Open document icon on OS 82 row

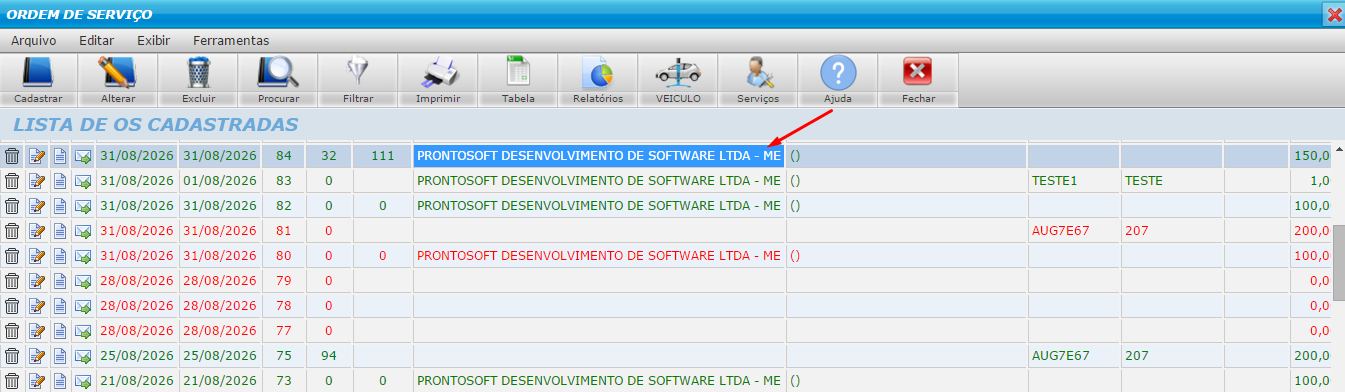click(x=60, y=206)
